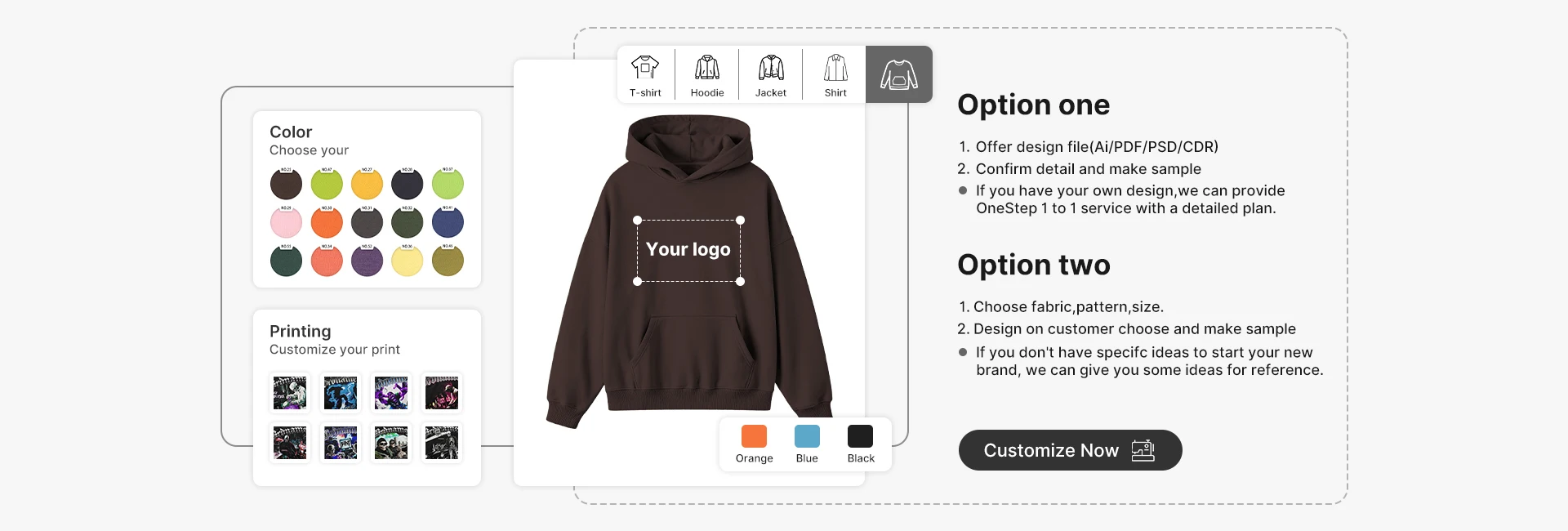Screen dimensions: 1568x531
Task: Choose the lime green fabric swatch
Action: (327, 184)
